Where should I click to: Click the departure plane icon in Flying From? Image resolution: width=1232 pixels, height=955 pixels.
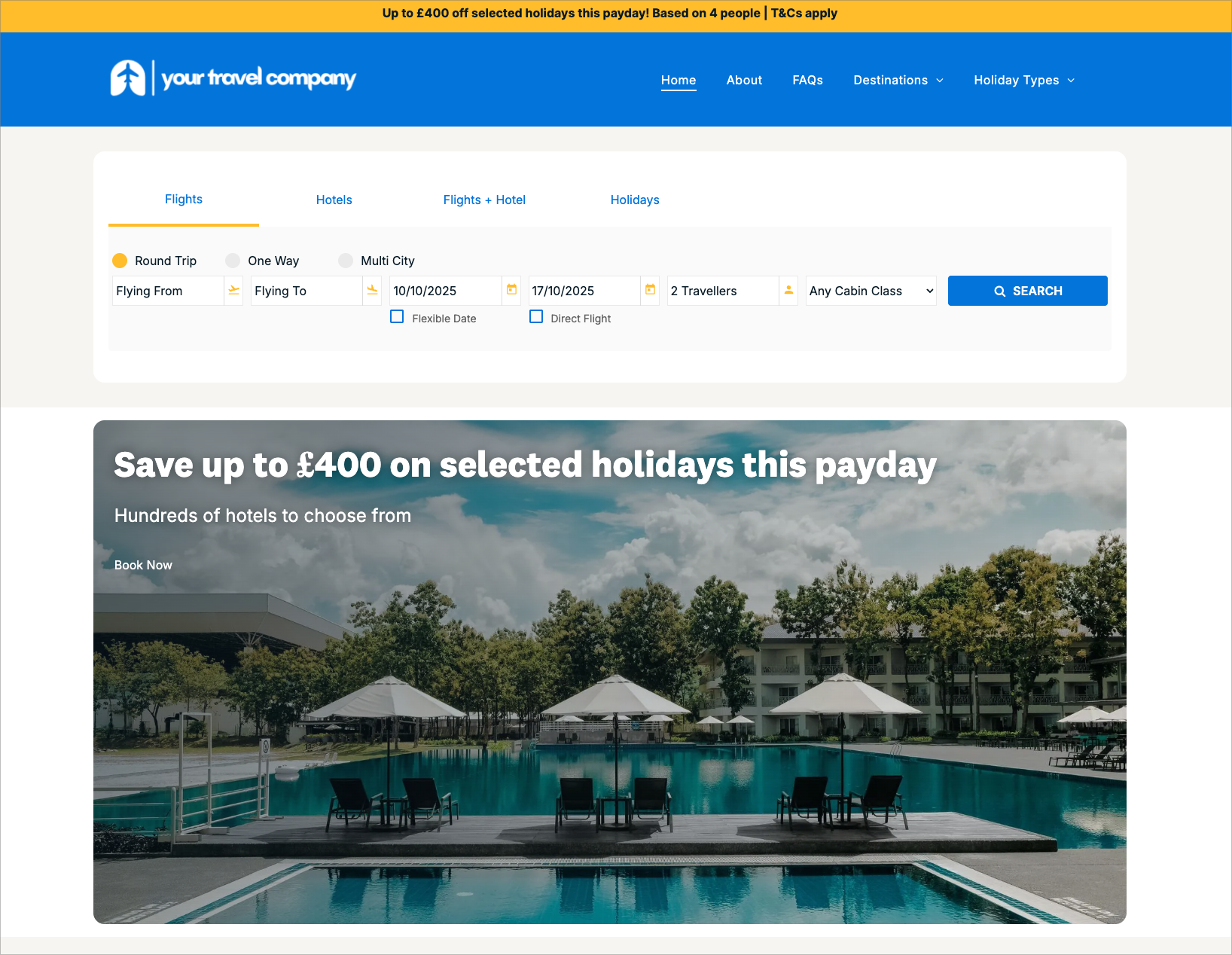coord(233,290)
